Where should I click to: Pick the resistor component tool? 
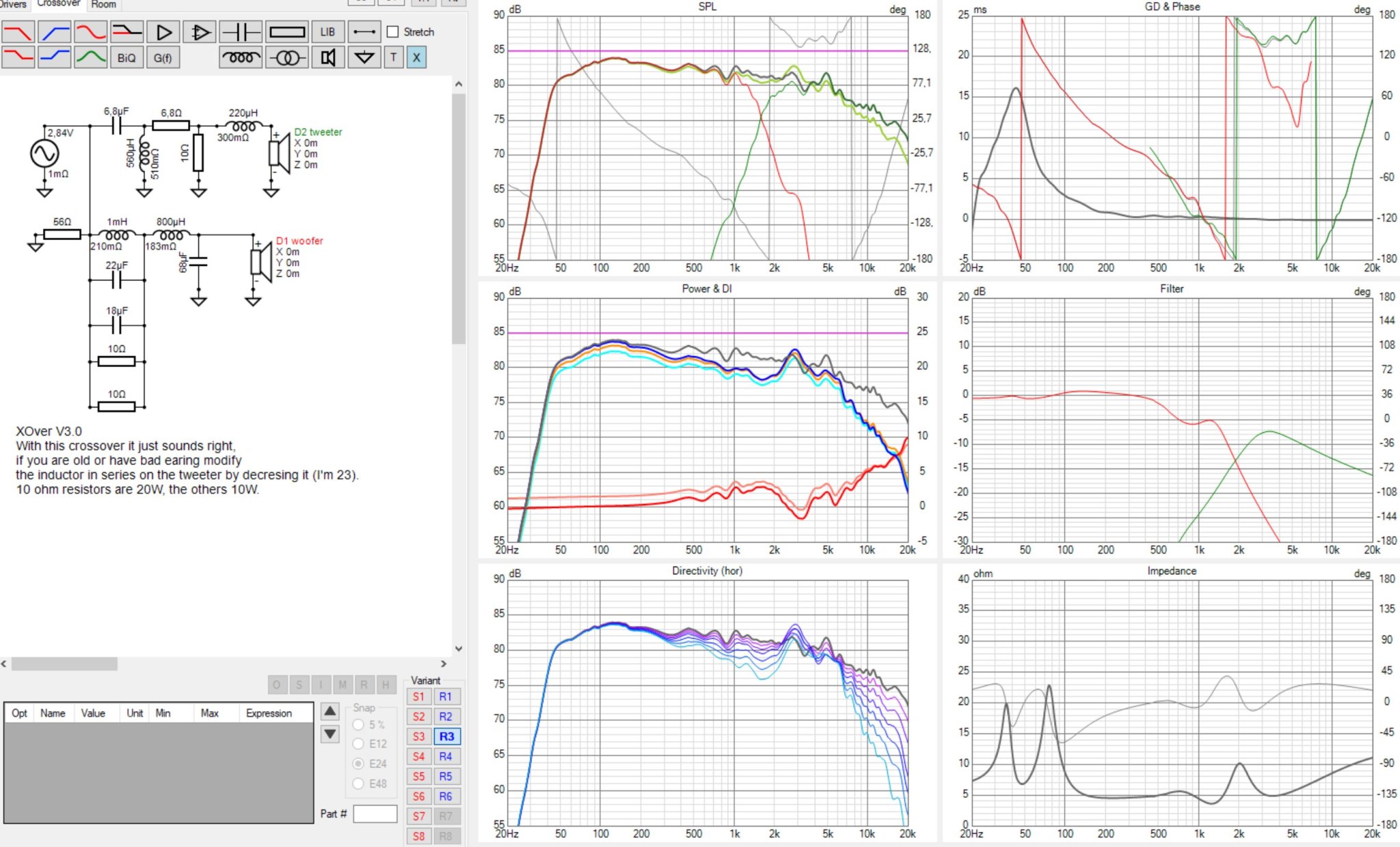(287, 32)
